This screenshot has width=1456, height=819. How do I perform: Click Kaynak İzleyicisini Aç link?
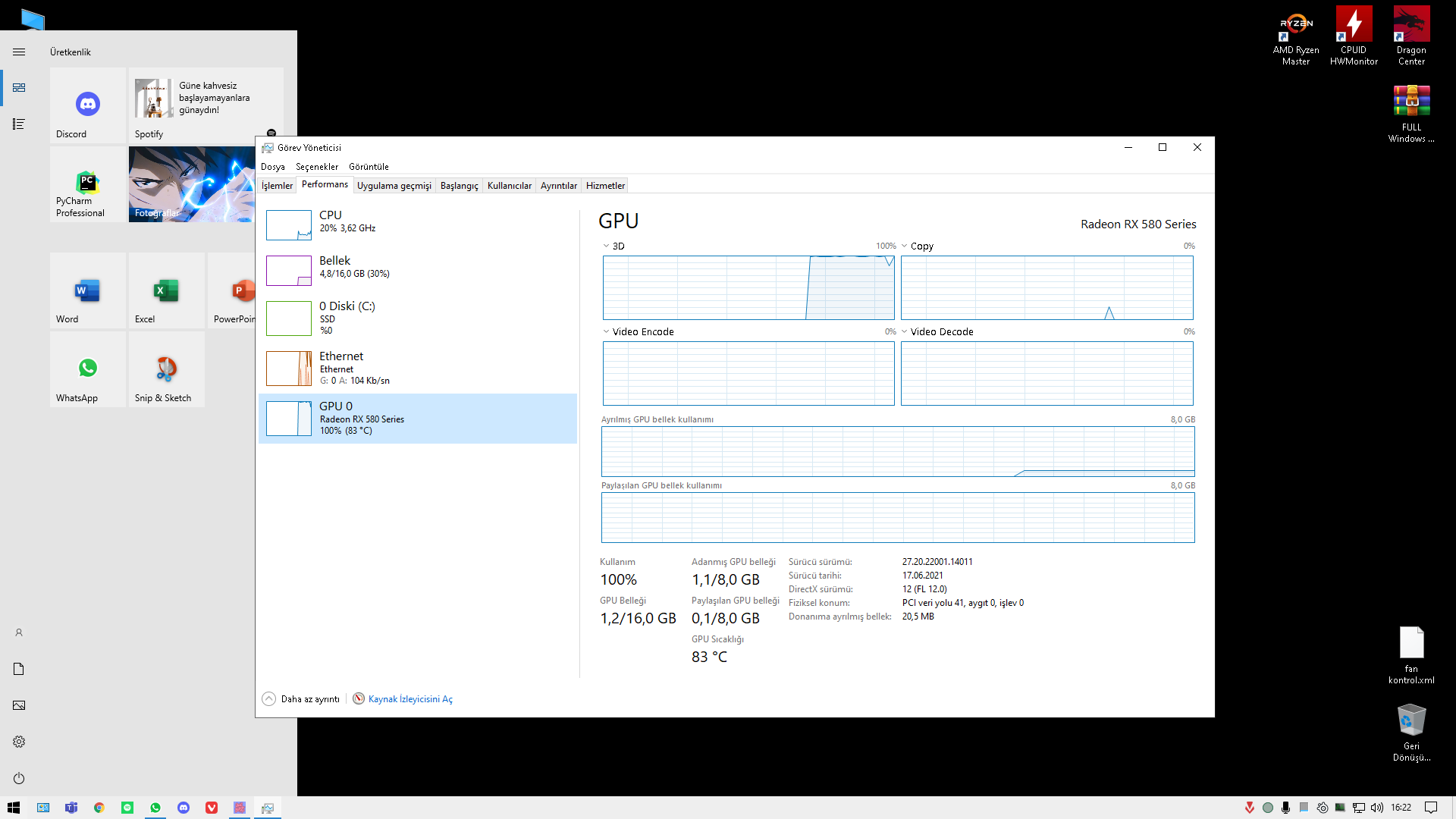point(410,699)
